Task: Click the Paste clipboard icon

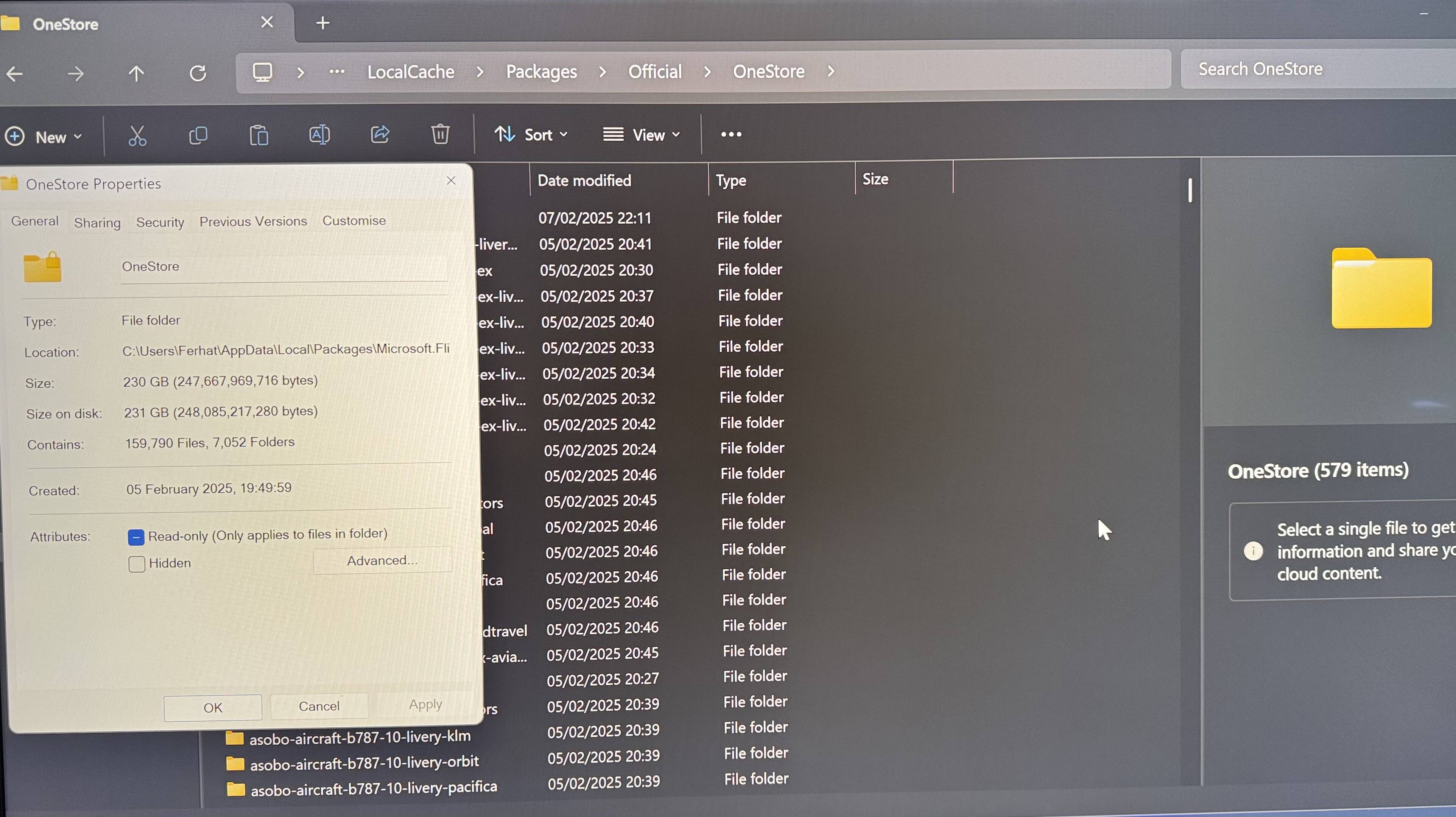Action: click(x=259, y=135)
